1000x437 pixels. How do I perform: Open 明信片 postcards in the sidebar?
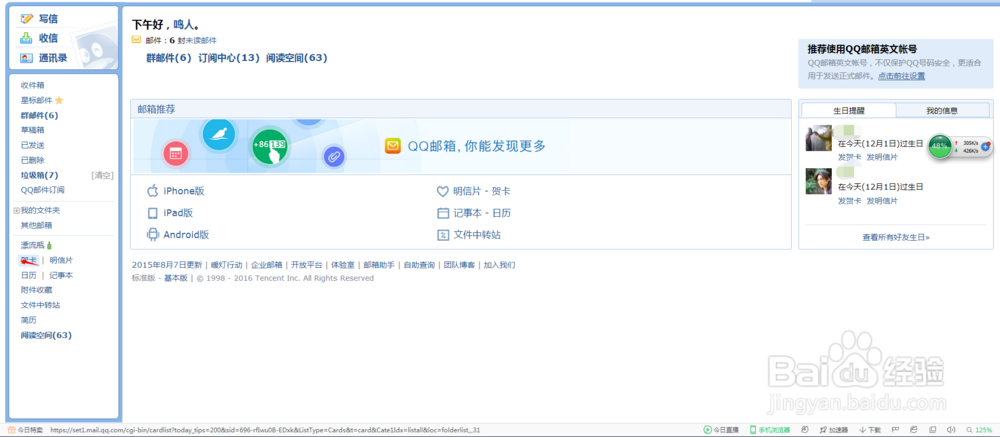click(x=61, y=260)
